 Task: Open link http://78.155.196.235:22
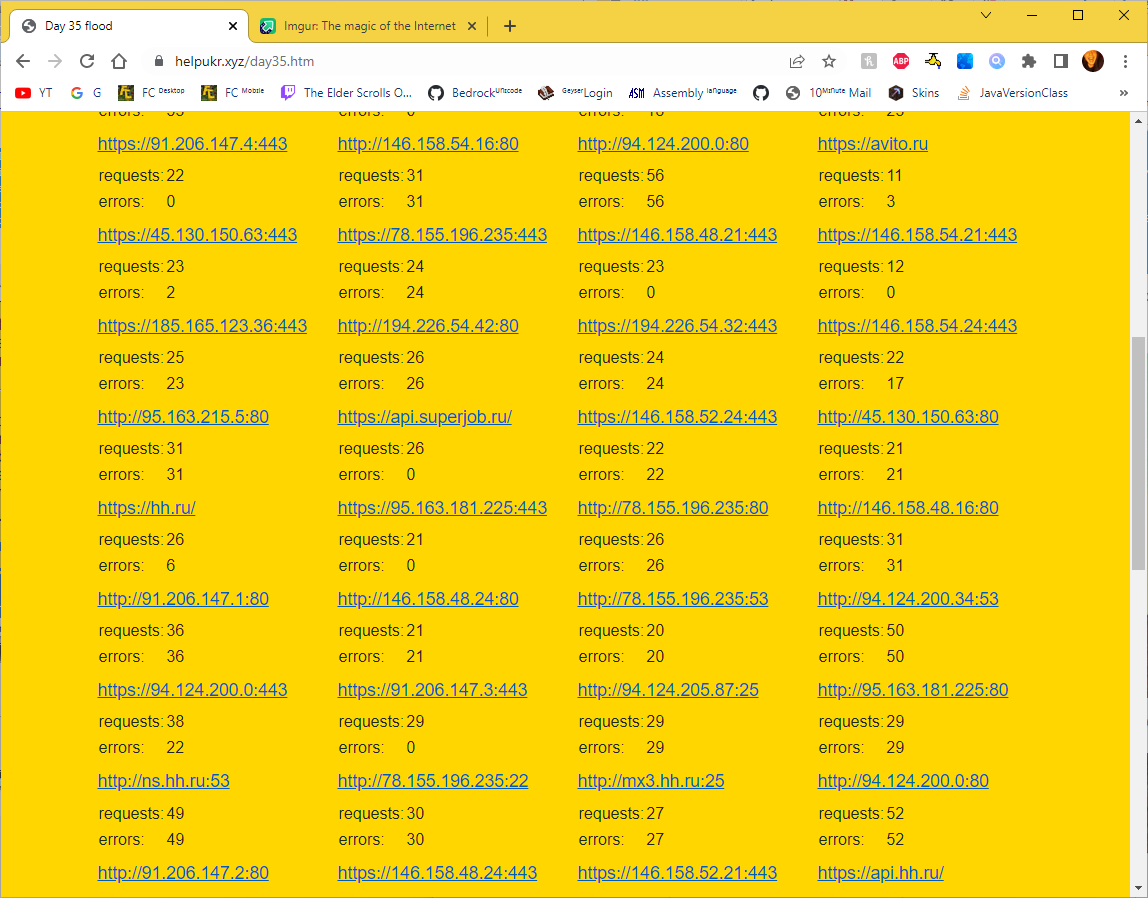tap(433, 781)
